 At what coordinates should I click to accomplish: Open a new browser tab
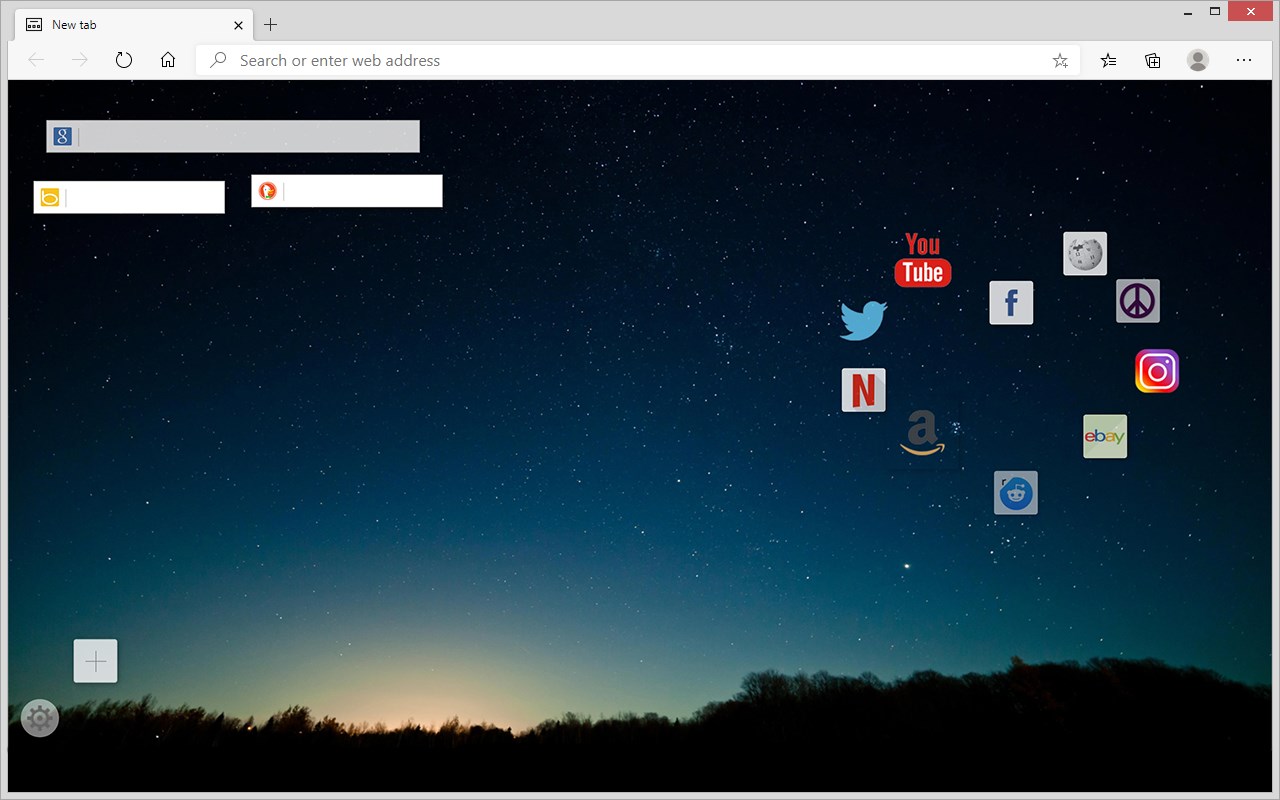270,25
